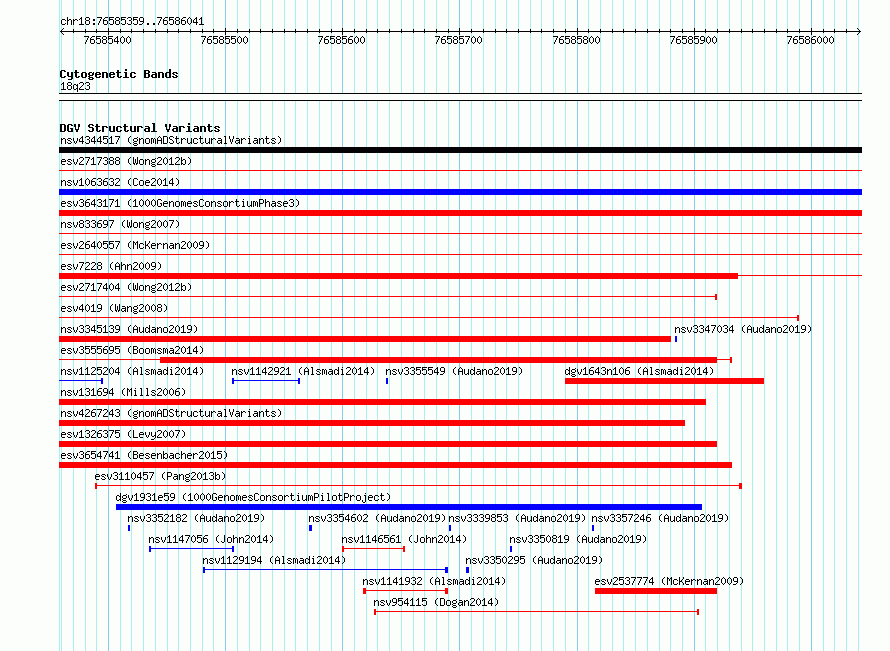Select the blue nsv1063632 variant bar

pos(460,192)
